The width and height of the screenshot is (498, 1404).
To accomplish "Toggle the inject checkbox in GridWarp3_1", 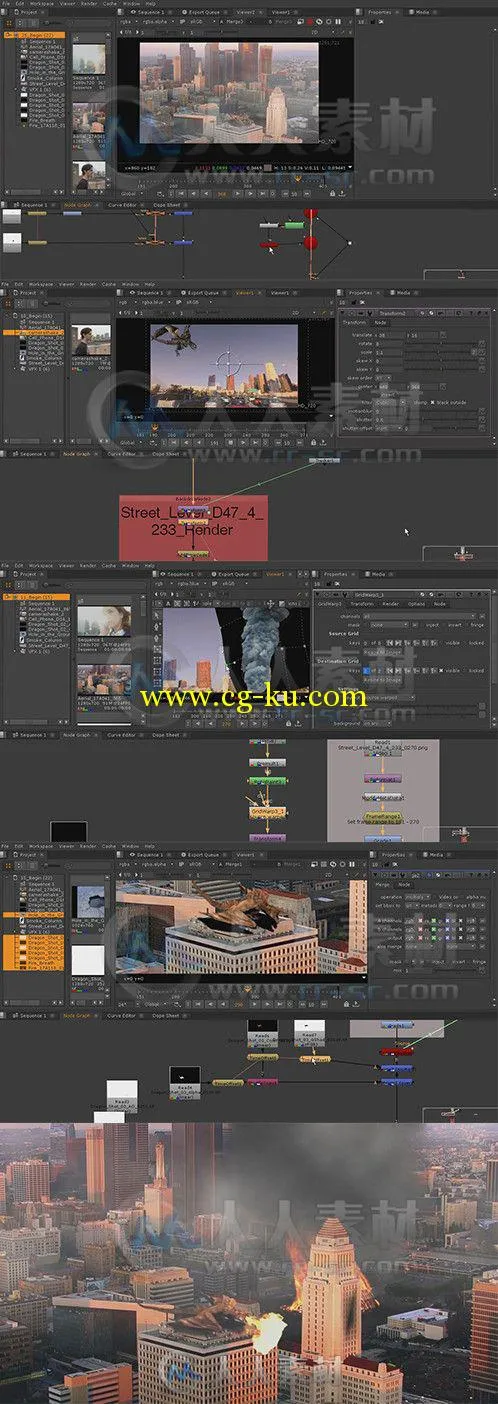I will (x=422, y=625).
